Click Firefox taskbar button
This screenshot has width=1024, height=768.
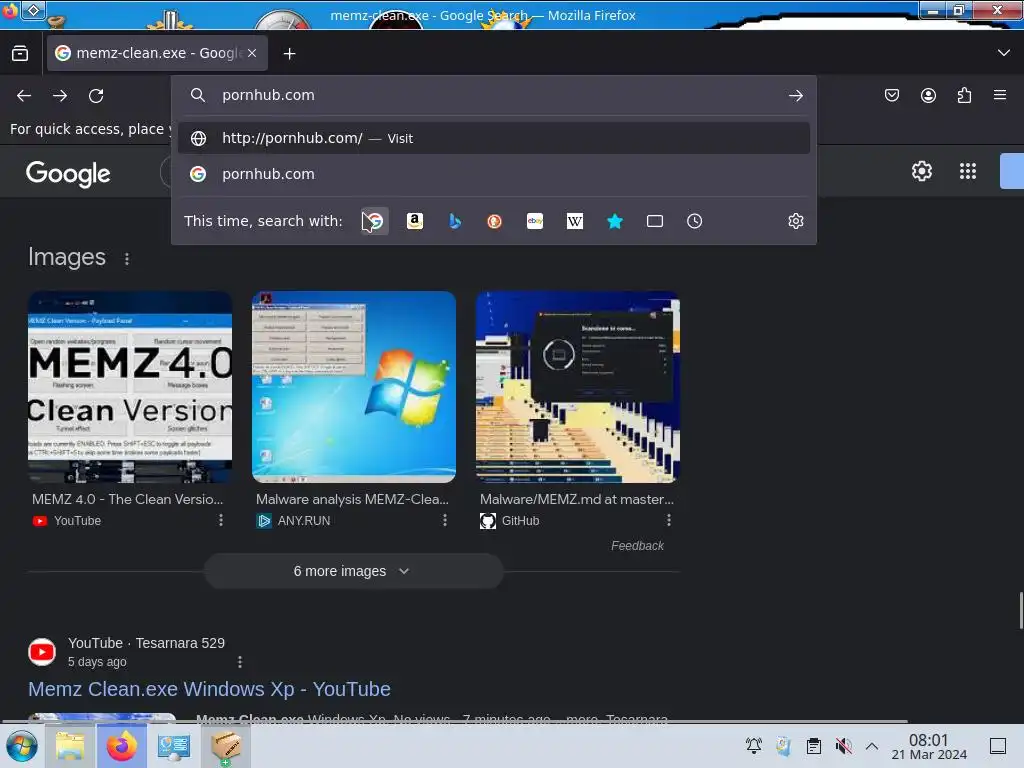pos(121,746)
